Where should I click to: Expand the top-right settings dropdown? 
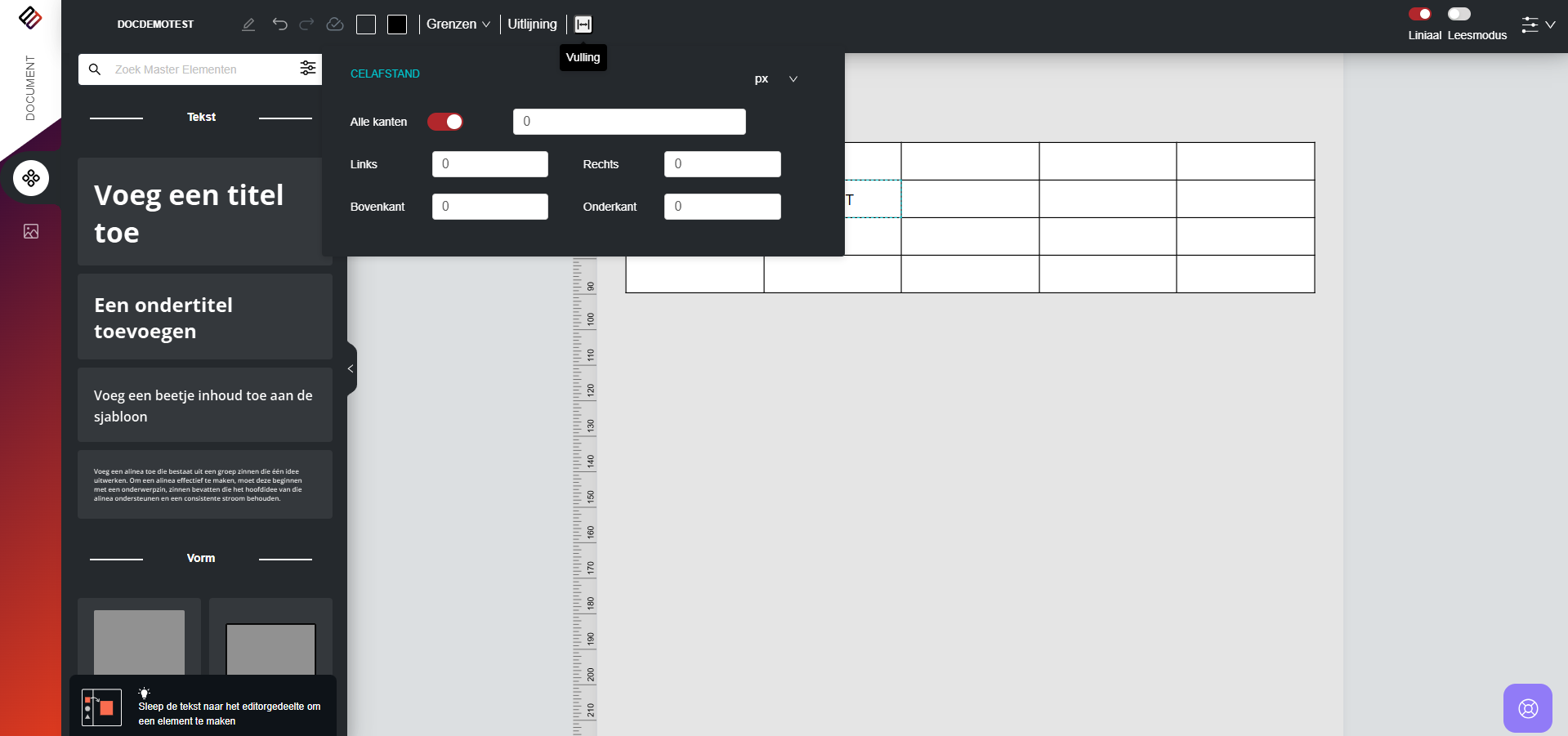coord(1538,25)
